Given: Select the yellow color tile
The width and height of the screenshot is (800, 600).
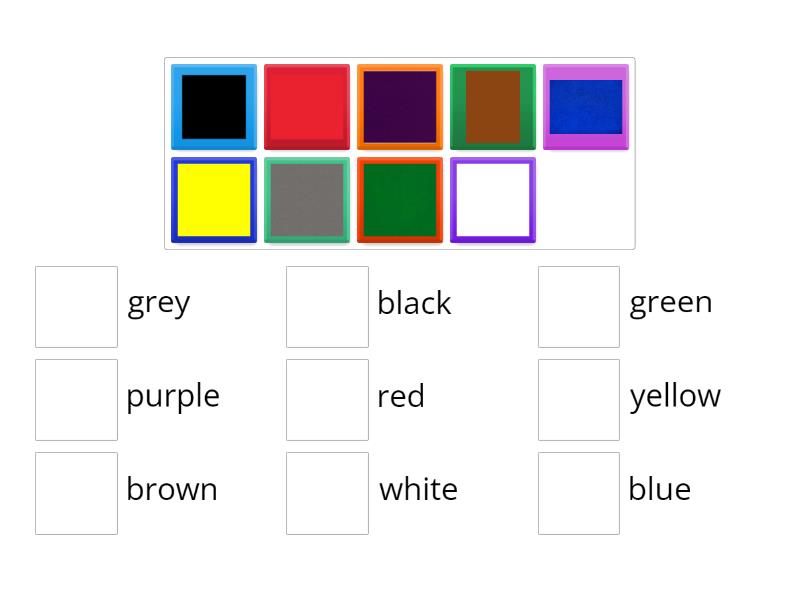Looking at the screenshot, I should pos(213,199).
